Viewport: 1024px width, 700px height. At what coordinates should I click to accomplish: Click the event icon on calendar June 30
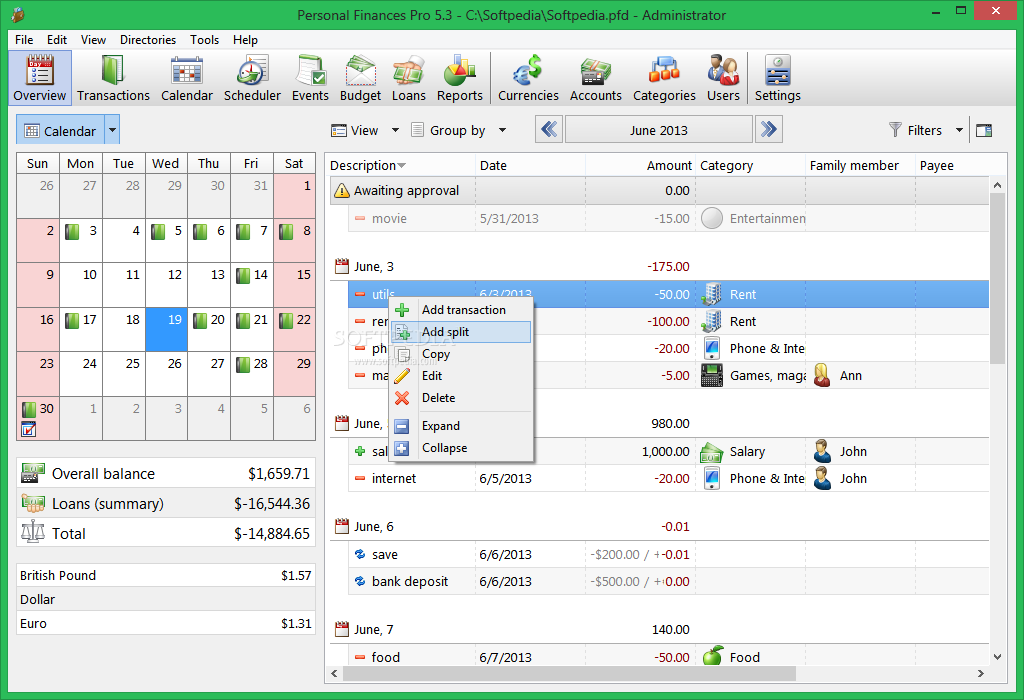click(28, 429)
